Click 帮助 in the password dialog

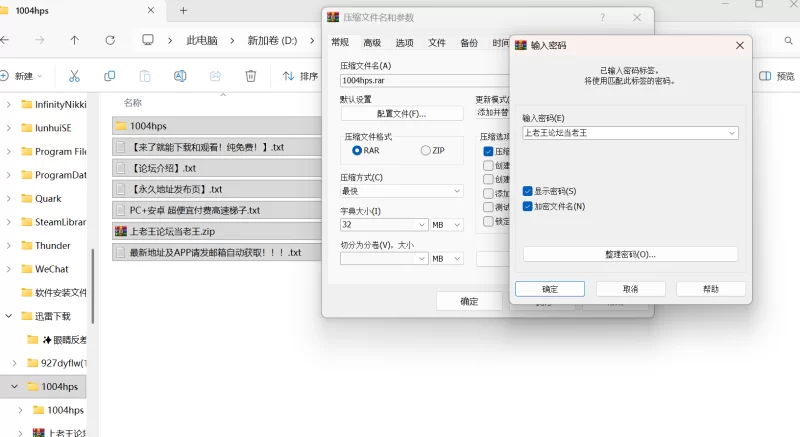[711, 289]
